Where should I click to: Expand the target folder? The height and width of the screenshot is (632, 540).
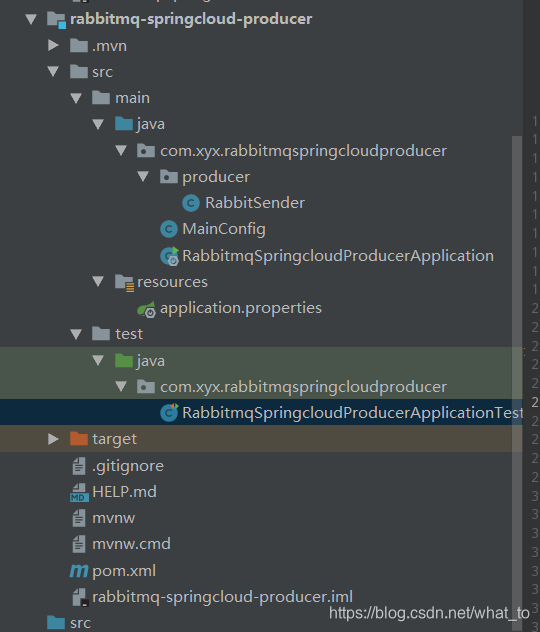pyautogui.click(x=53, y=439)
